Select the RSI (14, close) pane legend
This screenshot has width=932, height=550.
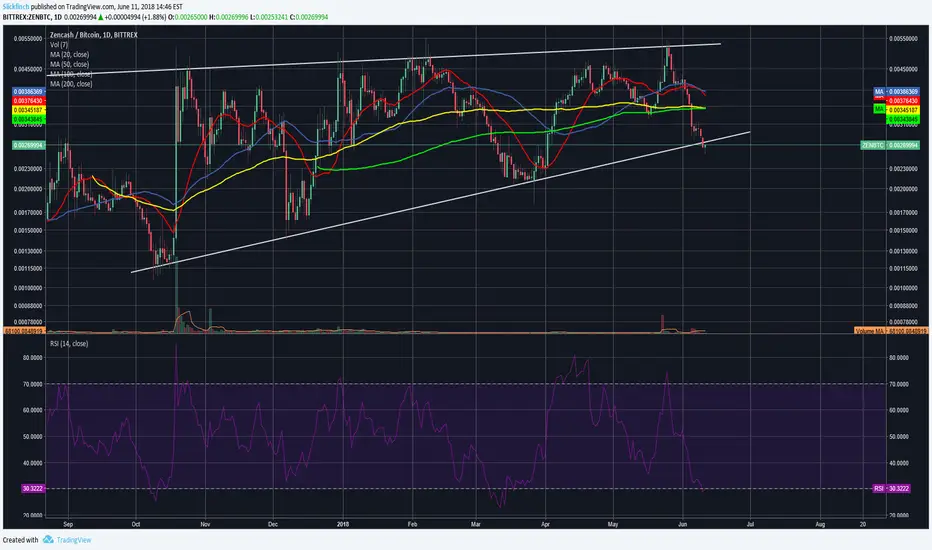pyautogui.click(x=69, y=344)
